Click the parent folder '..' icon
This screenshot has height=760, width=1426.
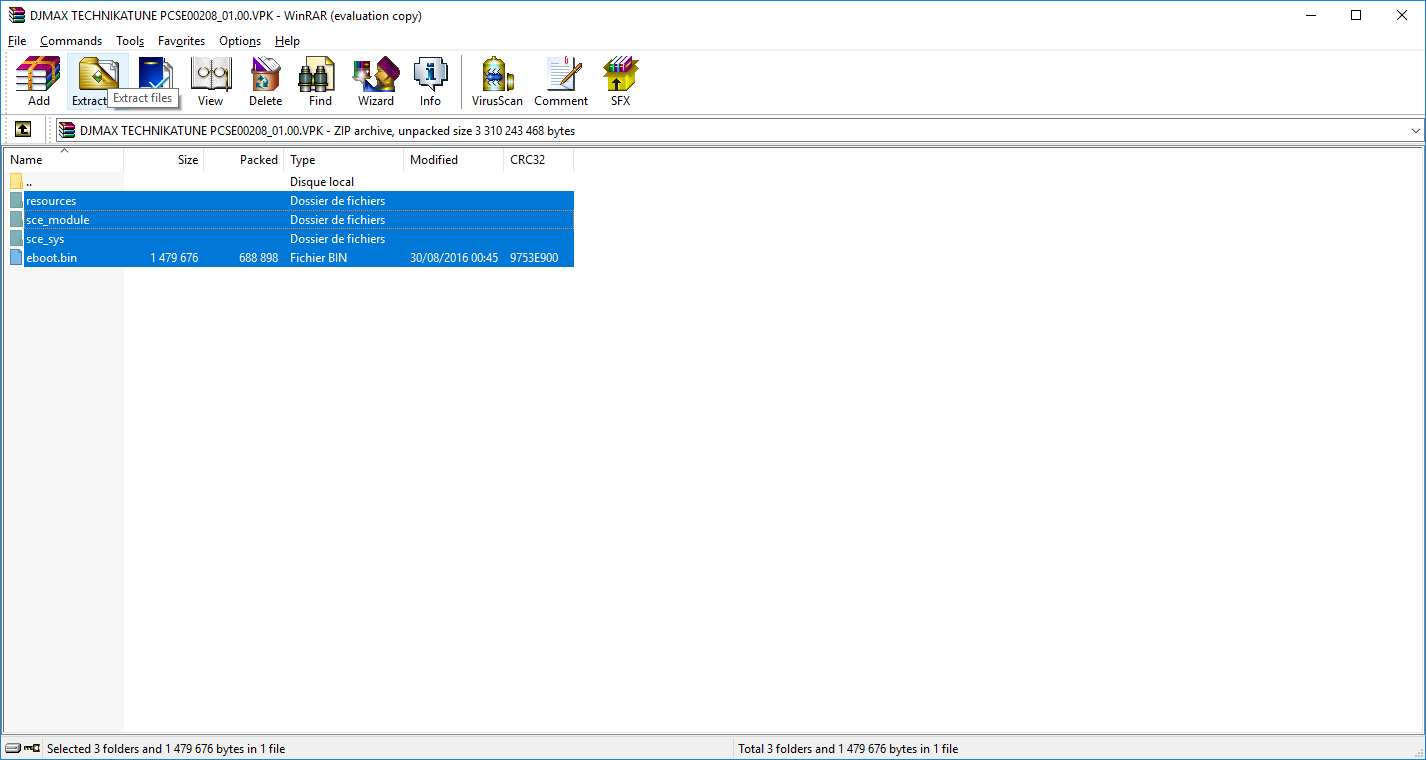point(16,182)
